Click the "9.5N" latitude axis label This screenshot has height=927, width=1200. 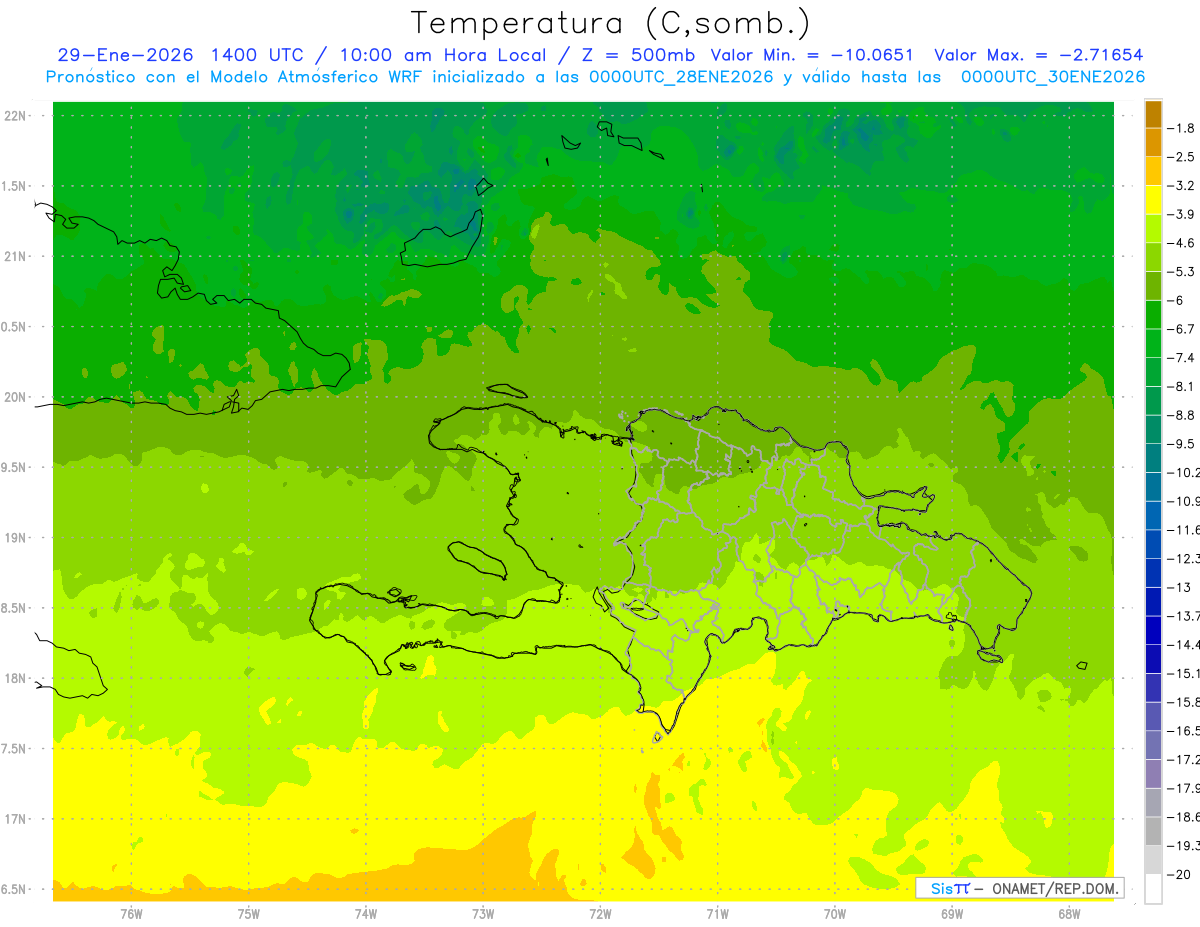coord(15,468)
